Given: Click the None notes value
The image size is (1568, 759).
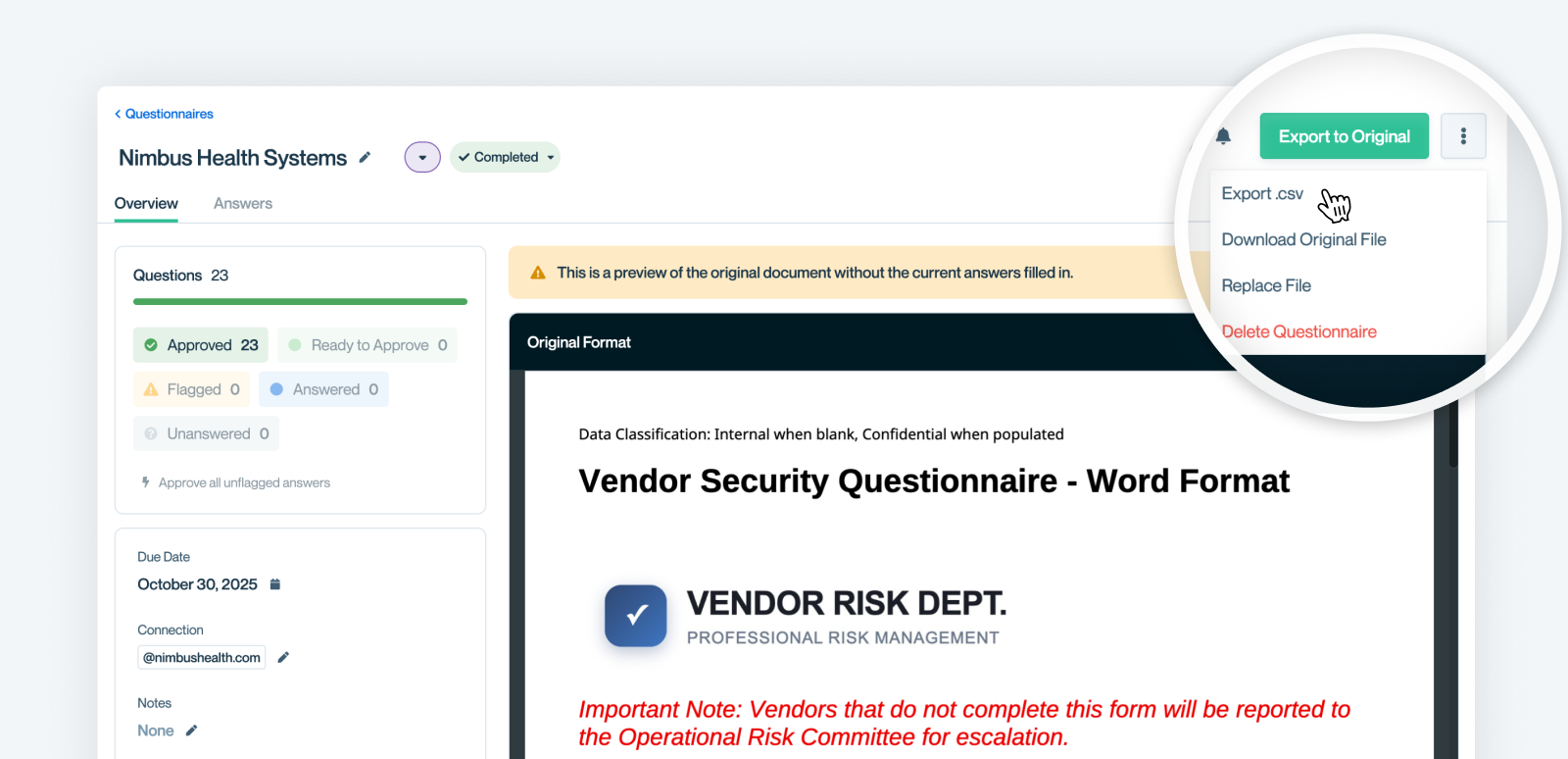Looking at the screenshot, I should [x=156, y=731].
